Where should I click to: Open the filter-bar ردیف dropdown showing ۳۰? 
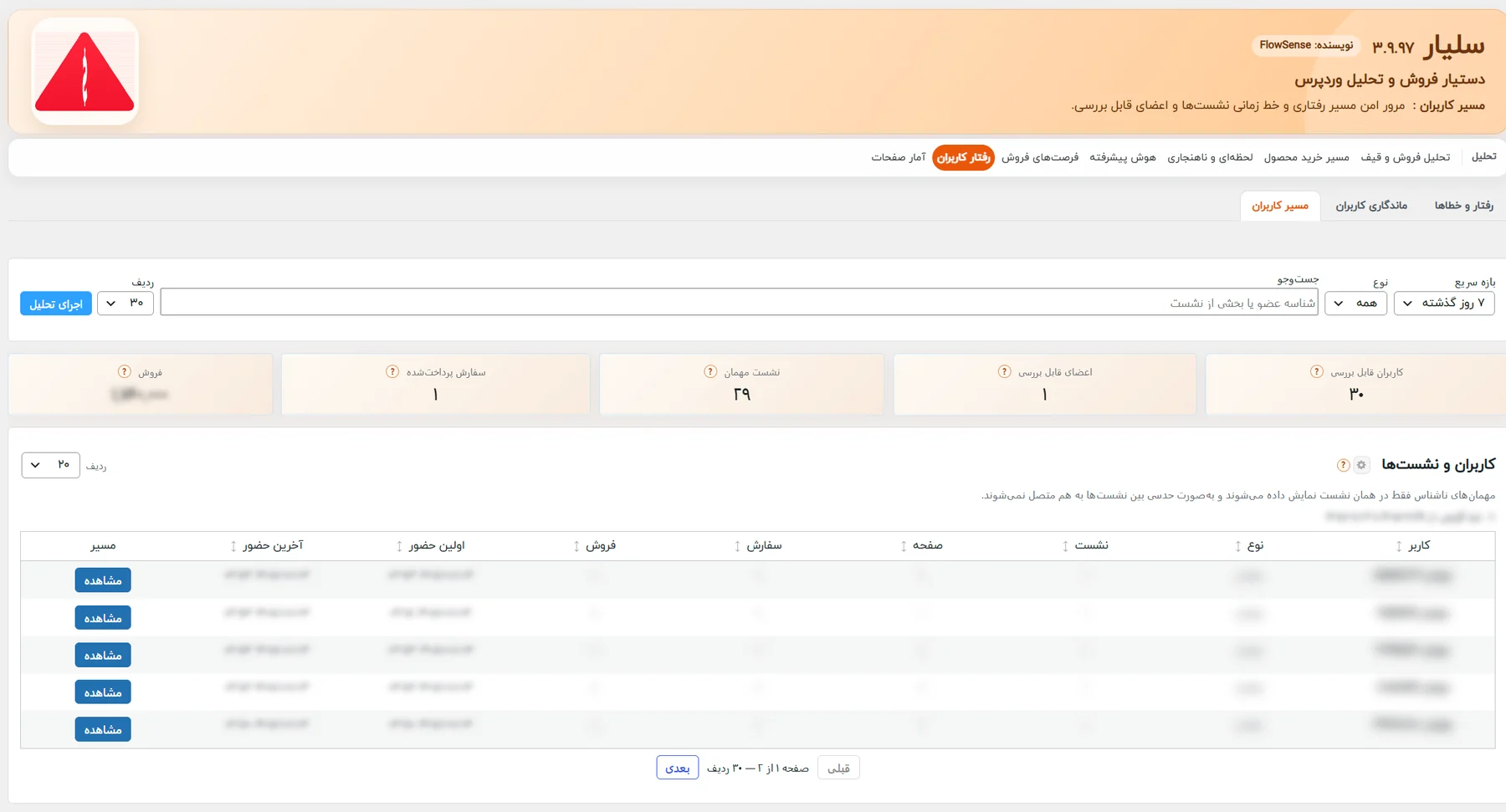[x=125, y=303]
